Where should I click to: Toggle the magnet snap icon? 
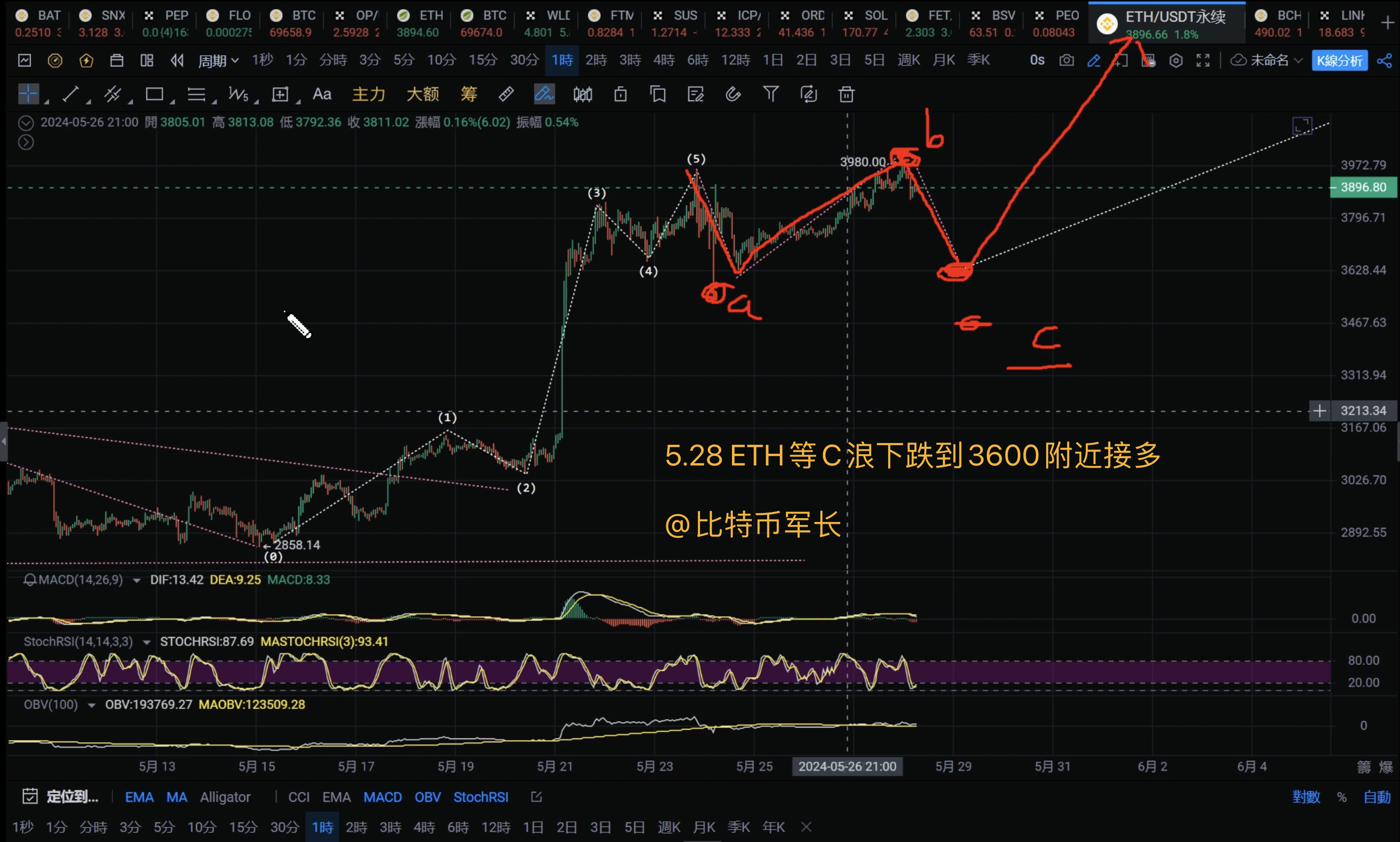click(733, 94)
